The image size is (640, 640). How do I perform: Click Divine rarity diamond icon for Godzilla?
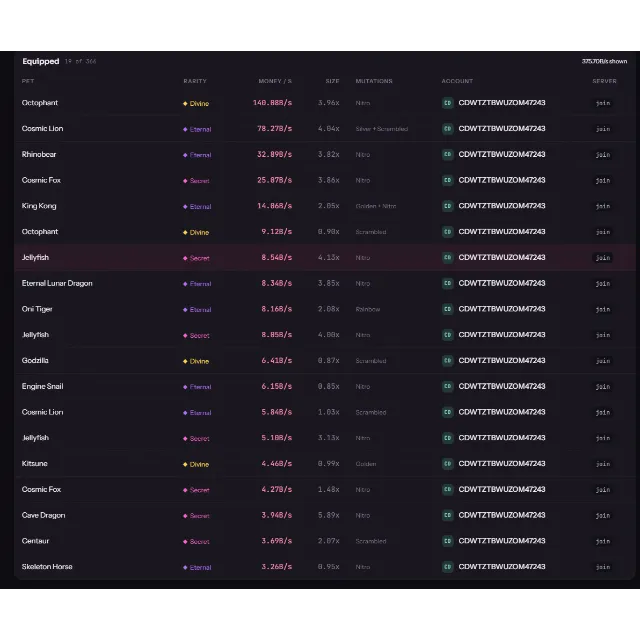185,361
